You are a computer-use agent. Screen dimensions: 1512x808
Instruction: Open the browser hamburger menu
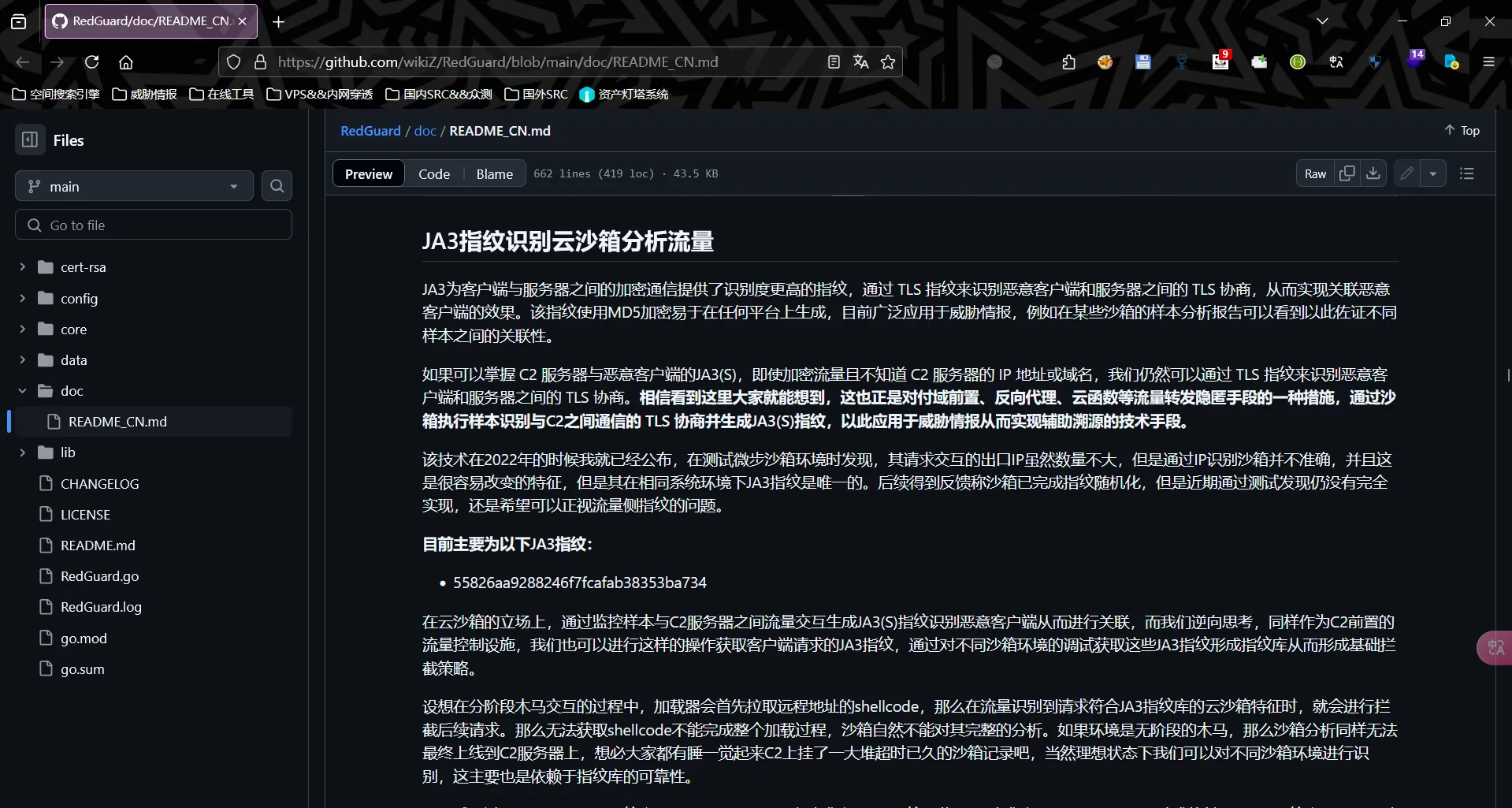coord(1488,62)
